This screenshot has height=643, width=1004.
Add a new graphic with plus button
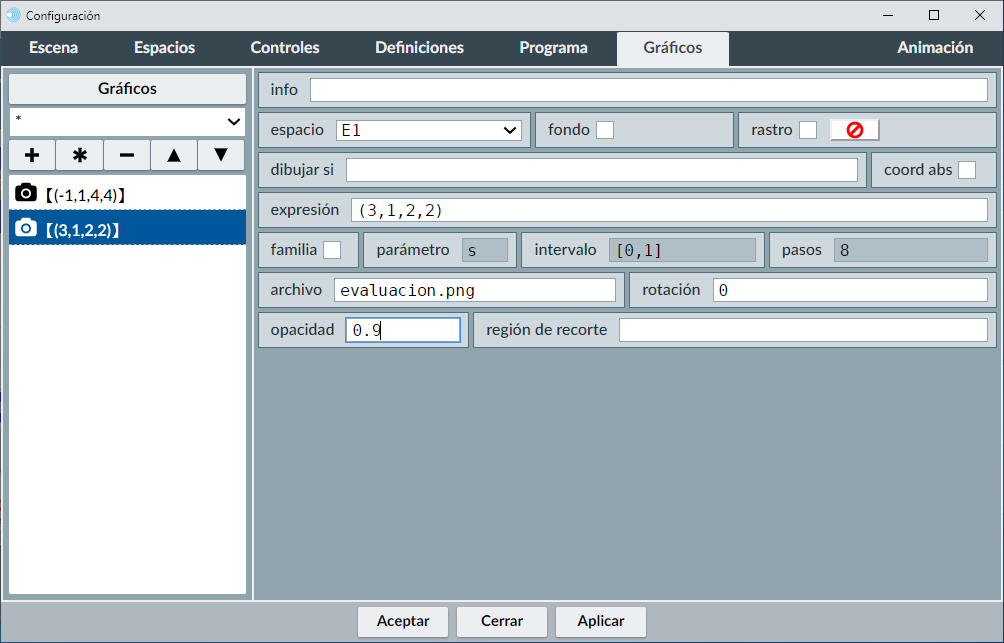click(32, 155)
